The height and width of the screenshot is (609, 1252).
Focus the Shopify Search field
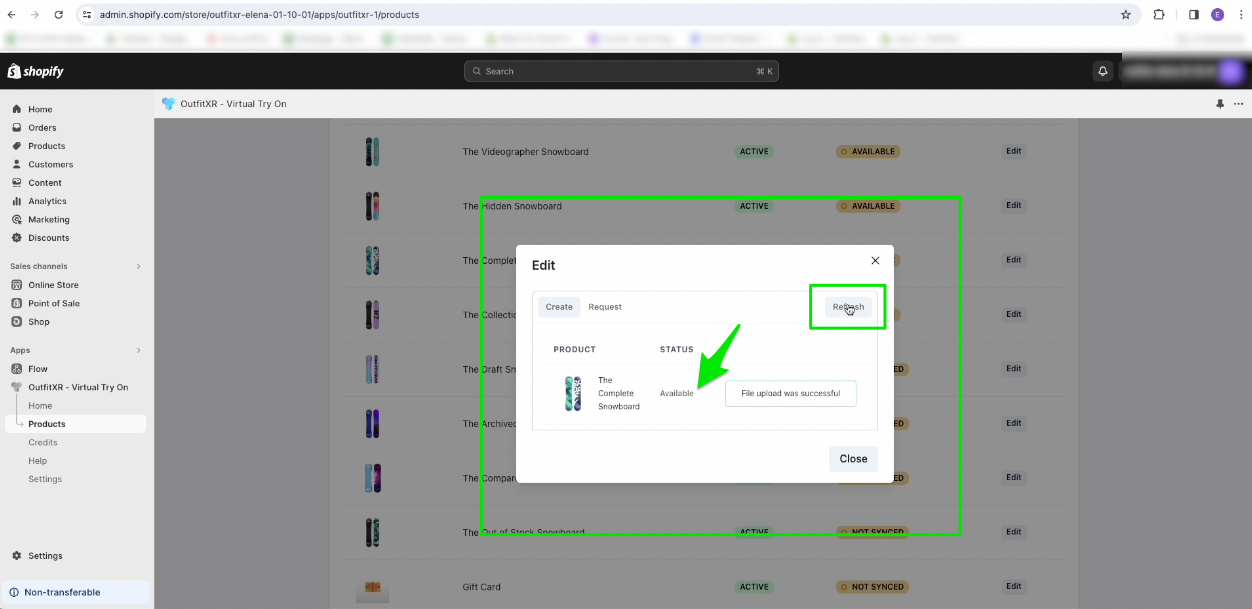point(621,71)
